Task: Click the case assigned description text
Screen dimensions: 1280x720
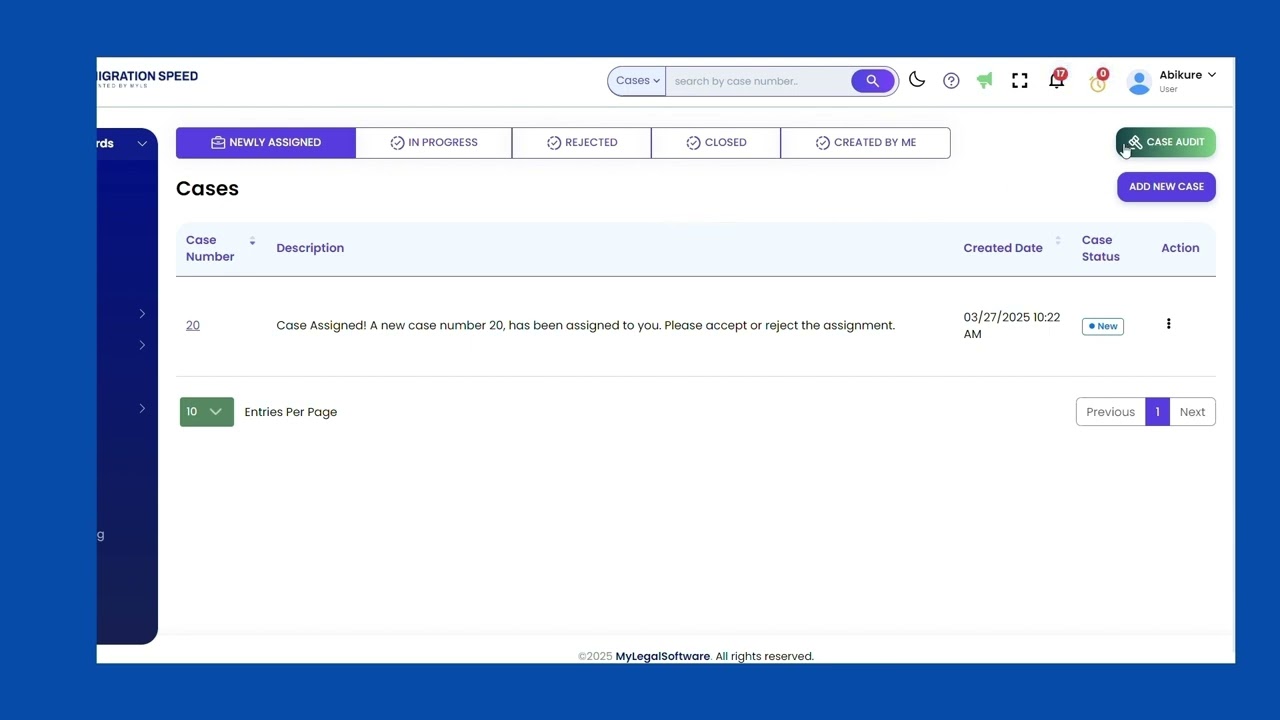Action: click(585, 325)
